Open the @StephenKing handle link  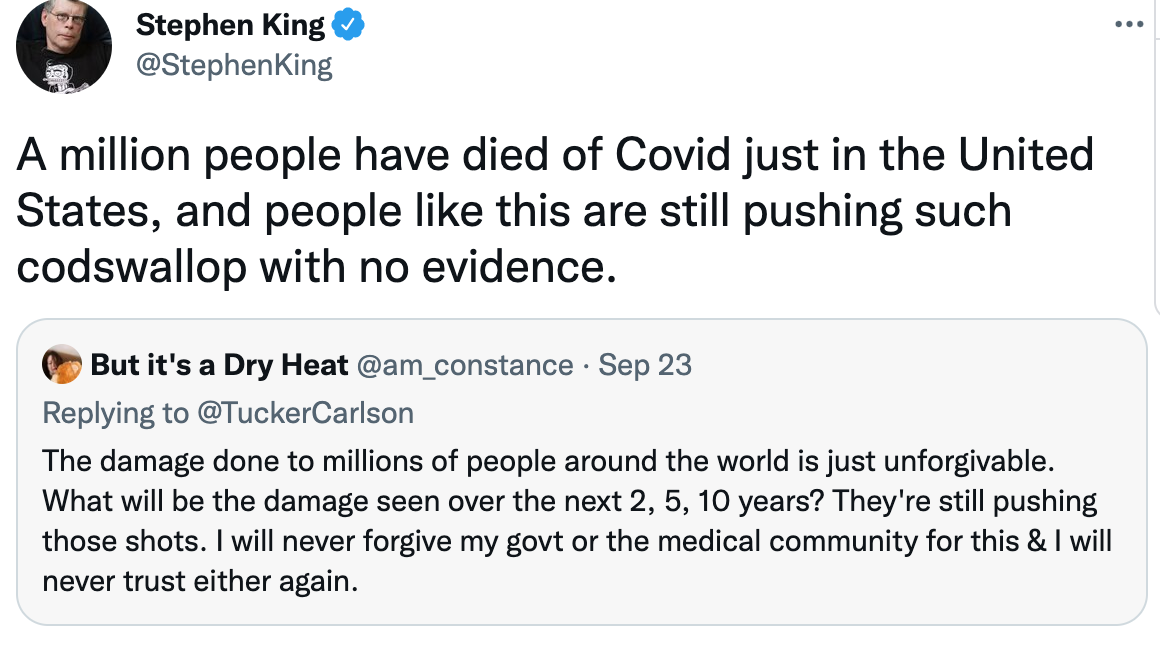tap(235, 65)
